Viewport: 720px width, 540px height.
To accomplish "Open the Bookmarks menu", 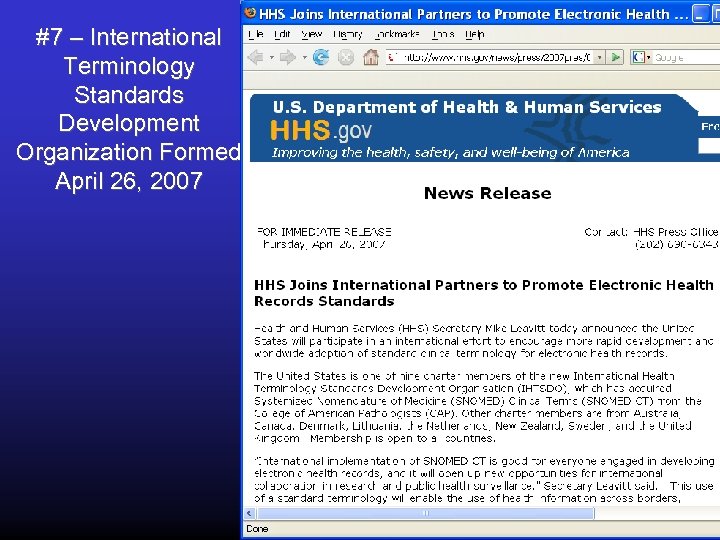I will pyautogui.click(x=397, y=34).
